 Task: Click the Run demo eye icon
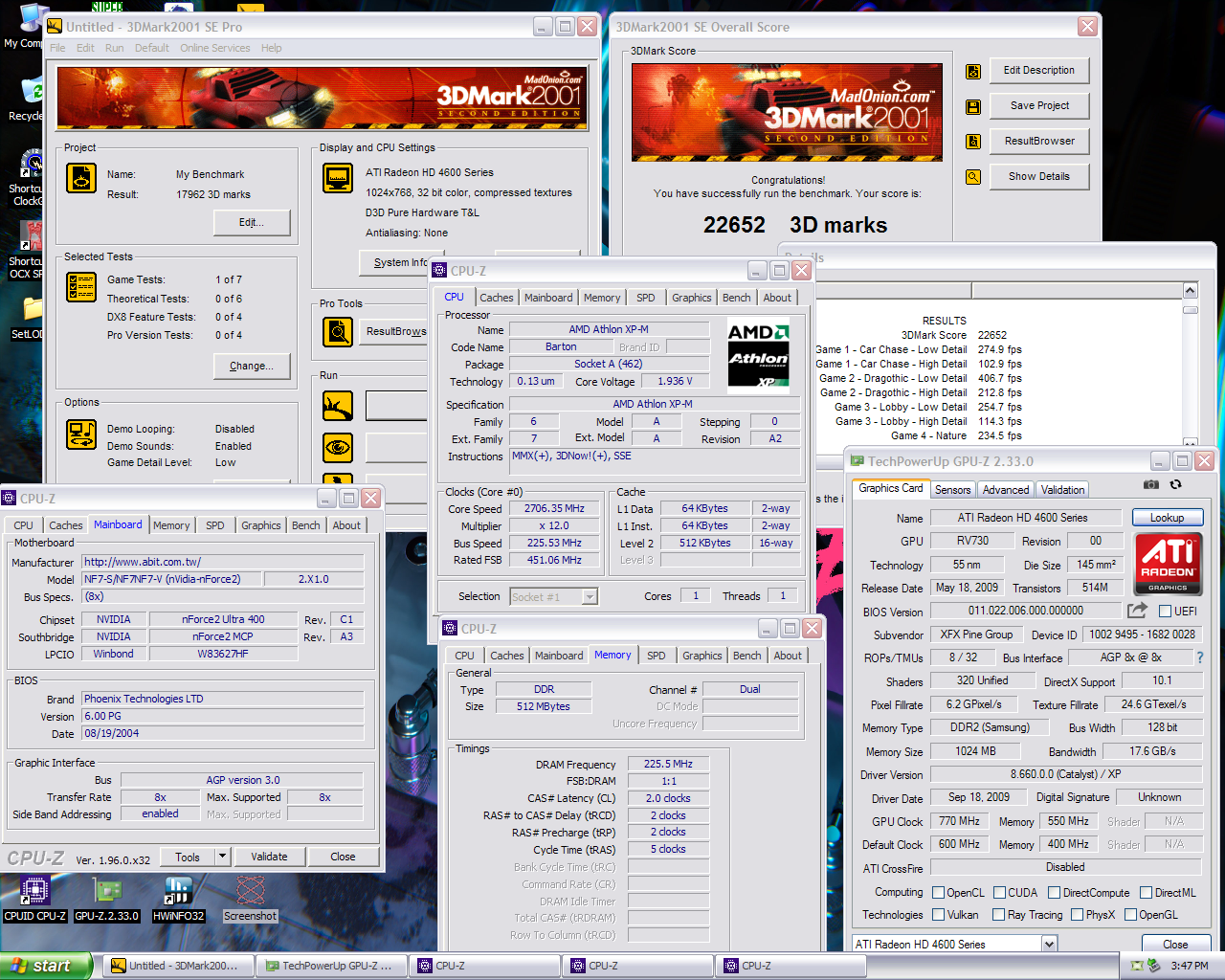click(338, 447)
